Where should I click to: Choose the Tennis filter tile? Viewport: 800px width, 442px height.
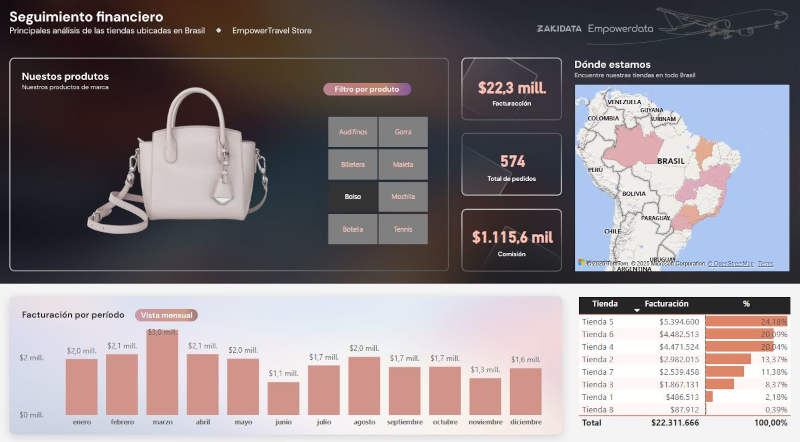[x=404, y=228]
